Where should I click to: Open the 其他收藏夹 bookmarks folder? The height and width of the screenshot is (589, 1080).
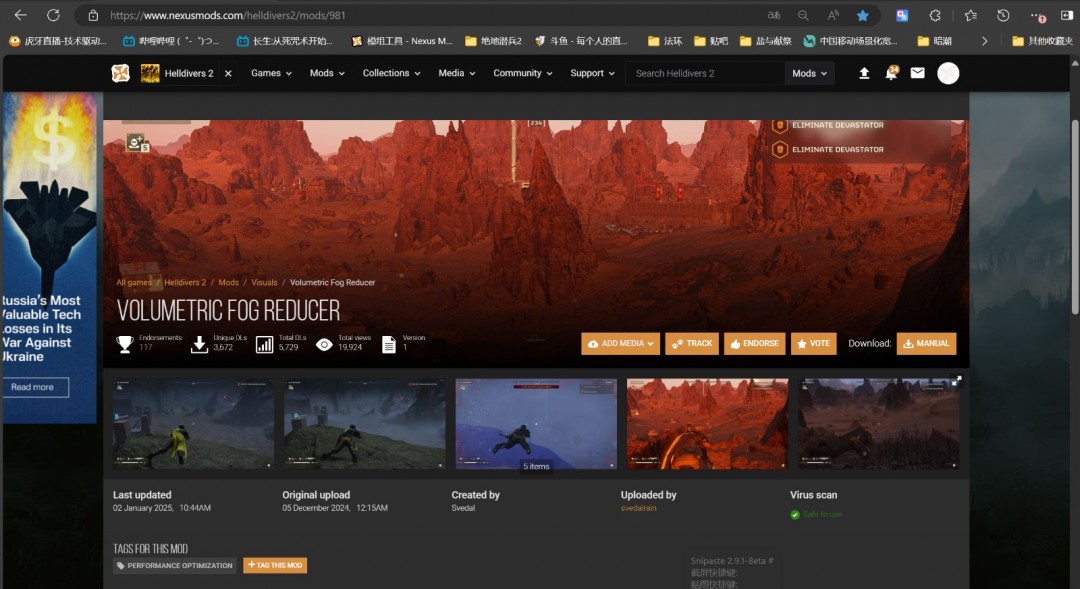pyautogui.click(x=1043, y=41)
